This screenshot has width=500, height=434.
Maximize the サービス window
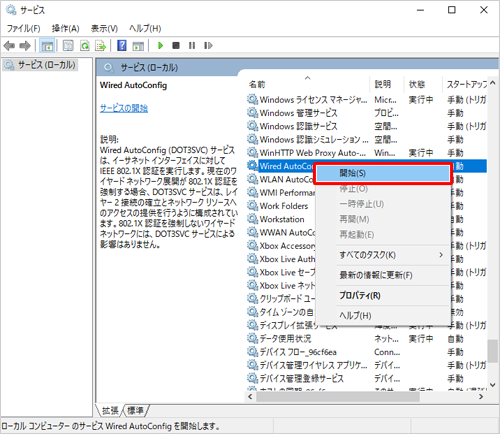[452, 10]
